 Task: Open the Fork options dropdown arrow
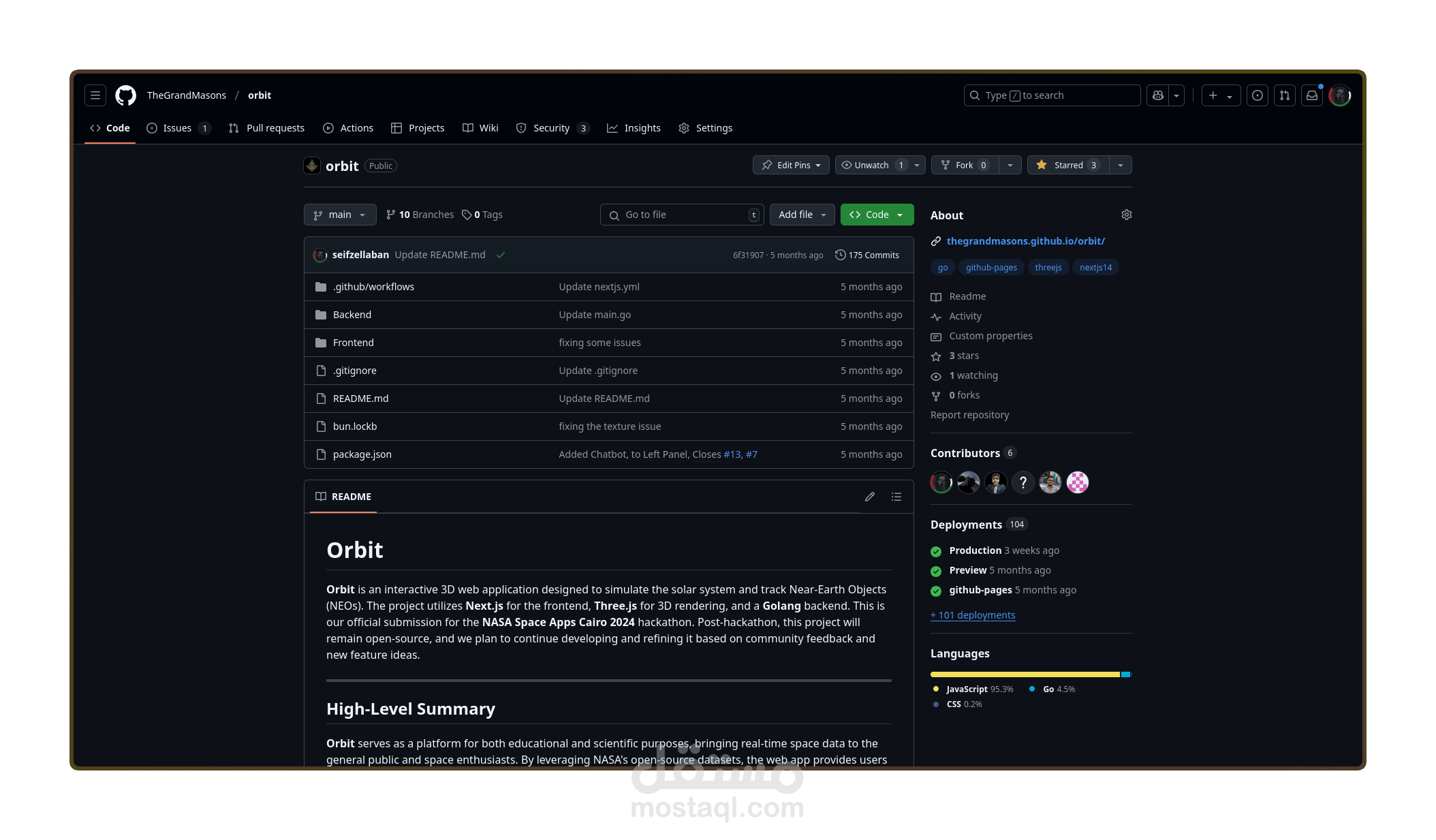point(1010,165)
